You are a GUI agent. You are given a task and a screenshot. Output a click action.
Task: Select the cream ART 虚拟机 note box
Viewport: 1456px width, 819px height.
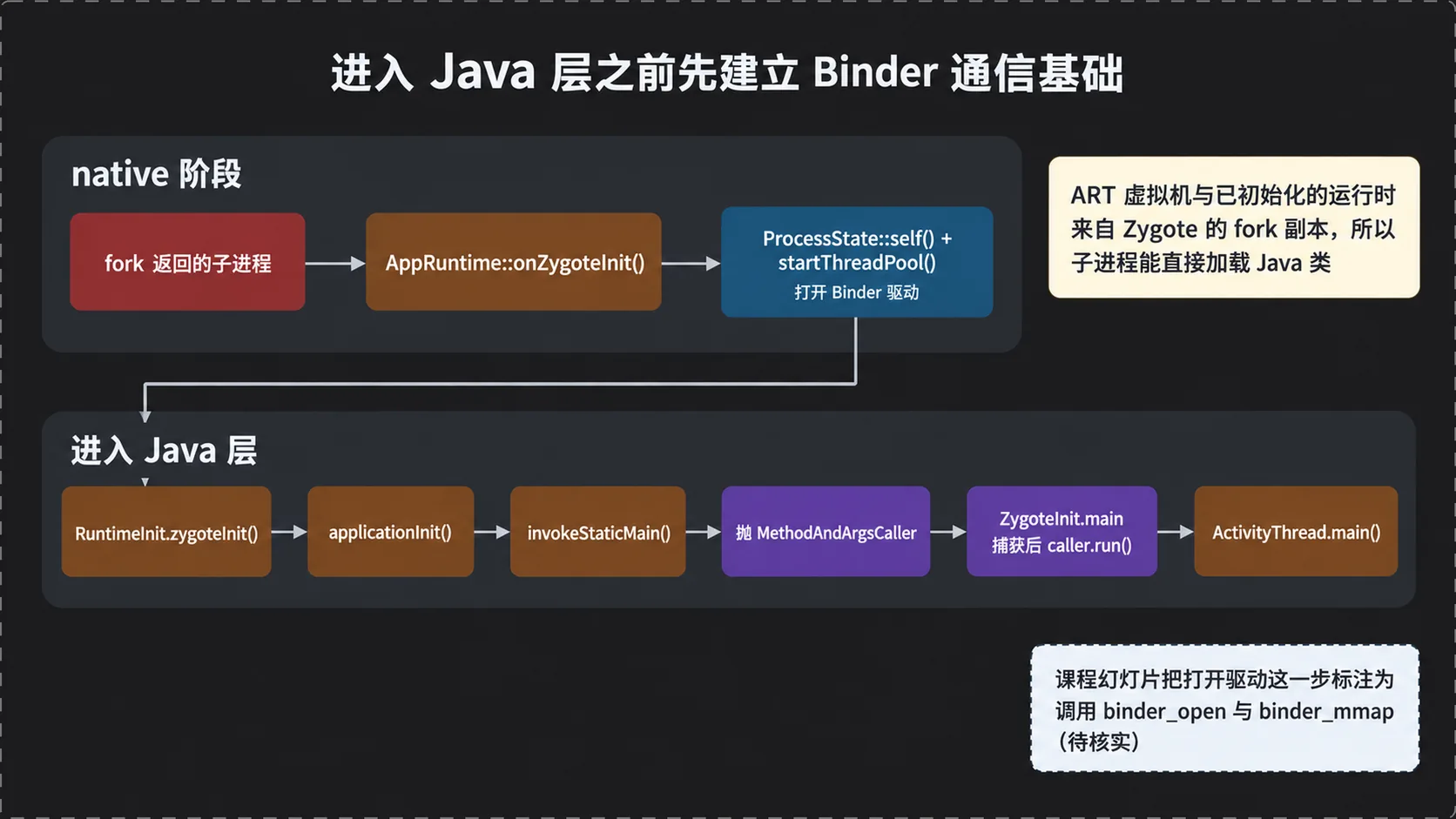[x=1234, y=227]
